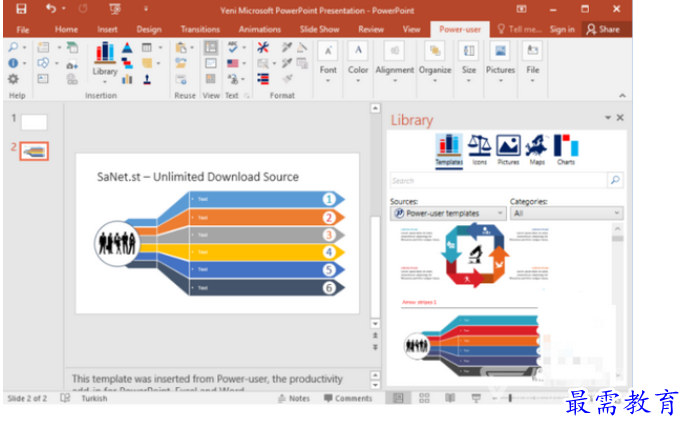Open the gear settings icon in Help group
687x434 pixels.
click(14, 79)
